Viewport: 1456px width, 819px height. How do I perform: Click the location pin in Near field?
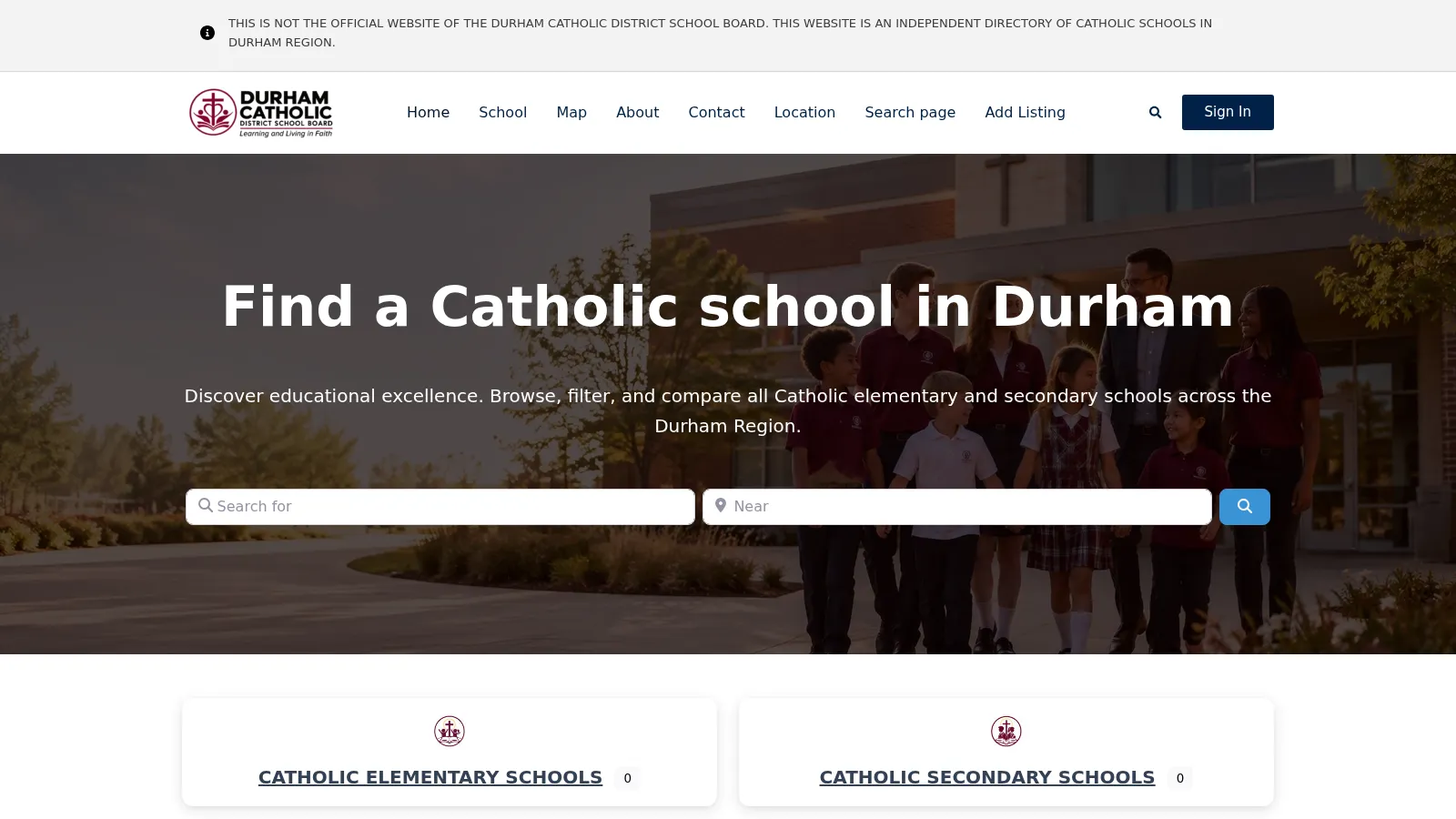[x=721, y=505]
